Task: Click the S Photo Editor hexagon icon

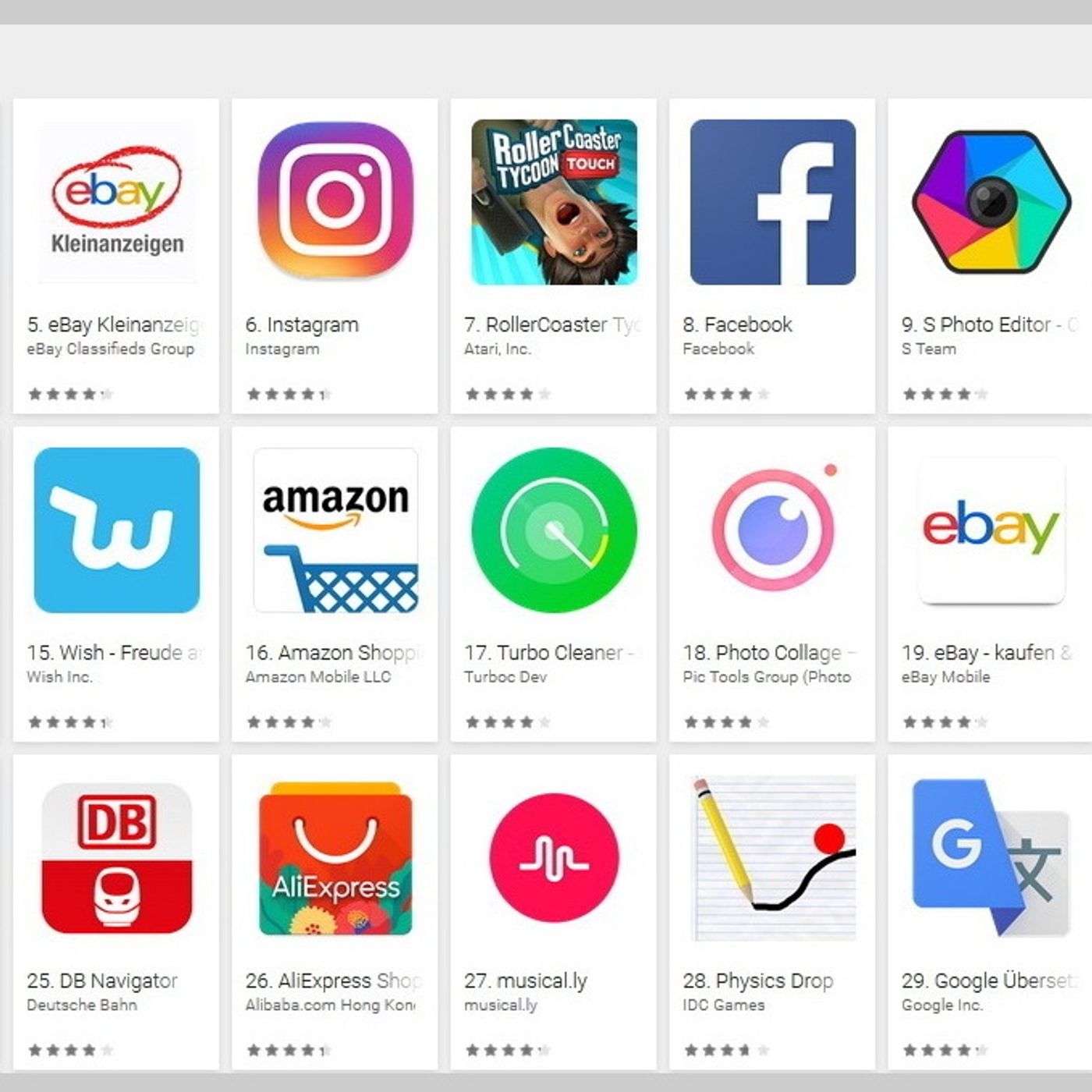Action: pyautogui.click(x=991, y=202)
